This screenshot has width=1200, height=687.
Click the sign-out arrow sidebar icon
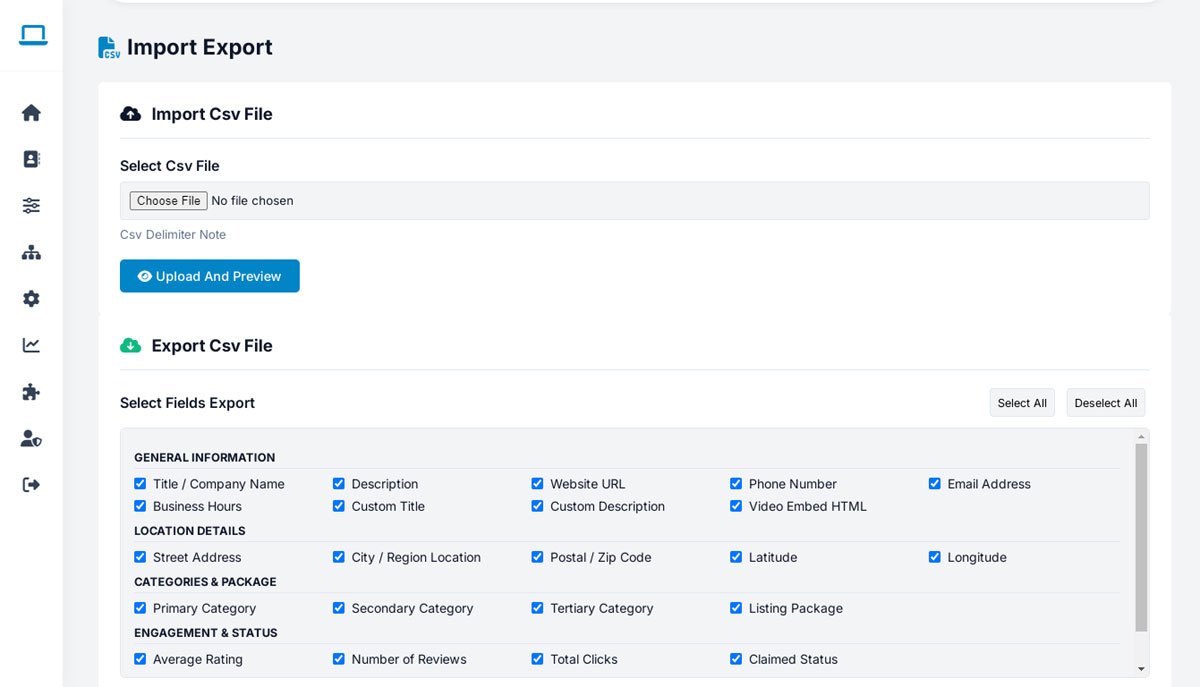tap(31, 484)
